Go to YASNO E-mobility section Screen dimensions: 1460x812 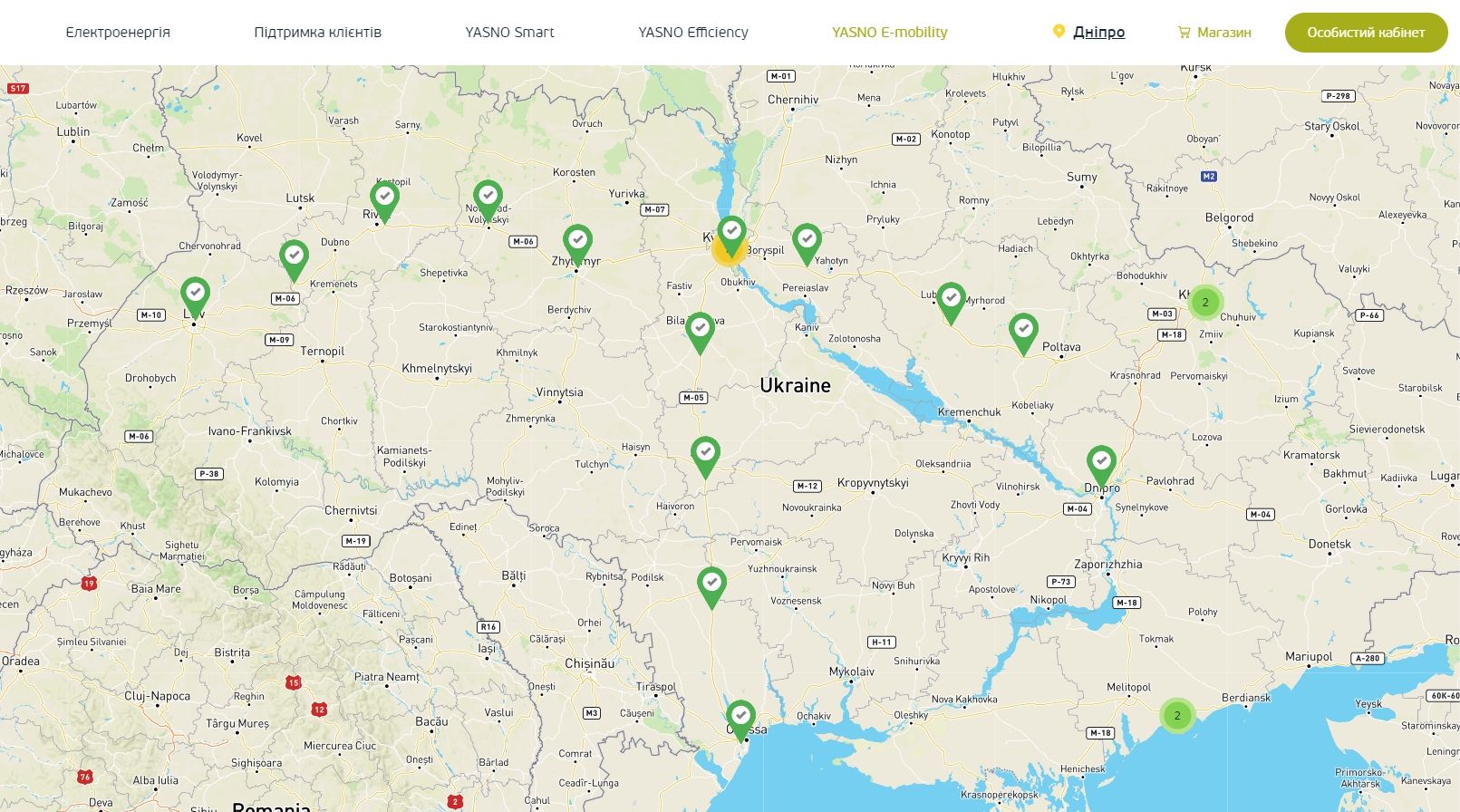click(889, 33)
